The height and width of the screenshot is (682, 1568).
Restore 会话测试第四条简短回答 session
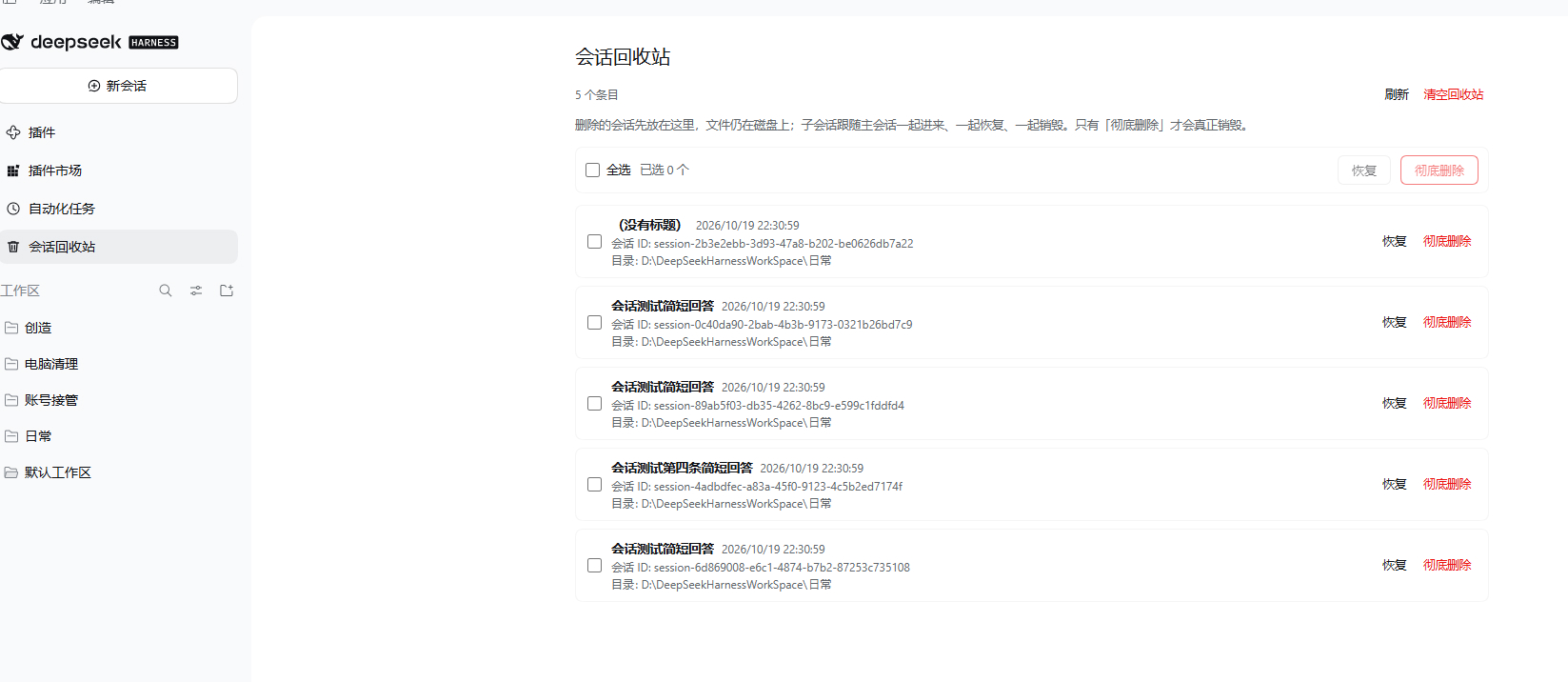[1395, 485]
